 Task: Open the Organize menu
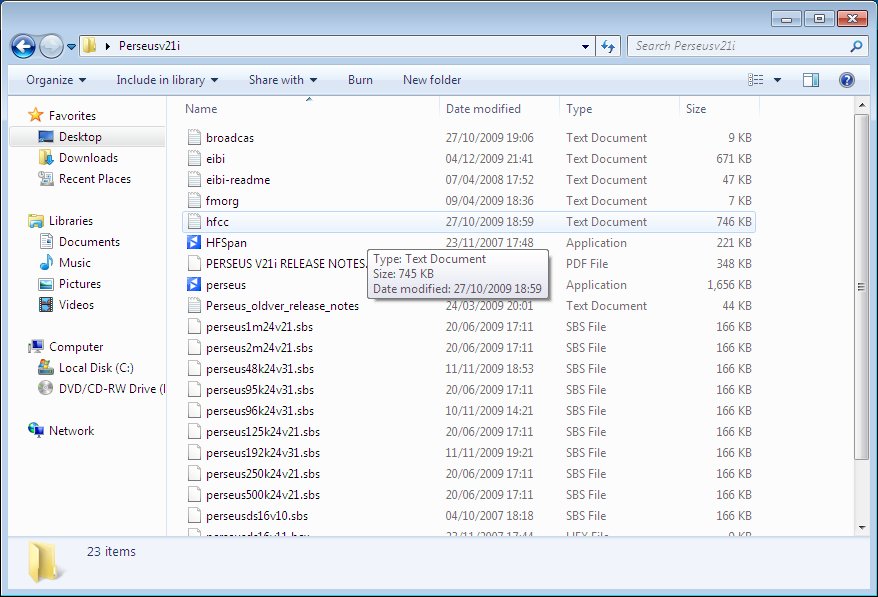(56, 80)
